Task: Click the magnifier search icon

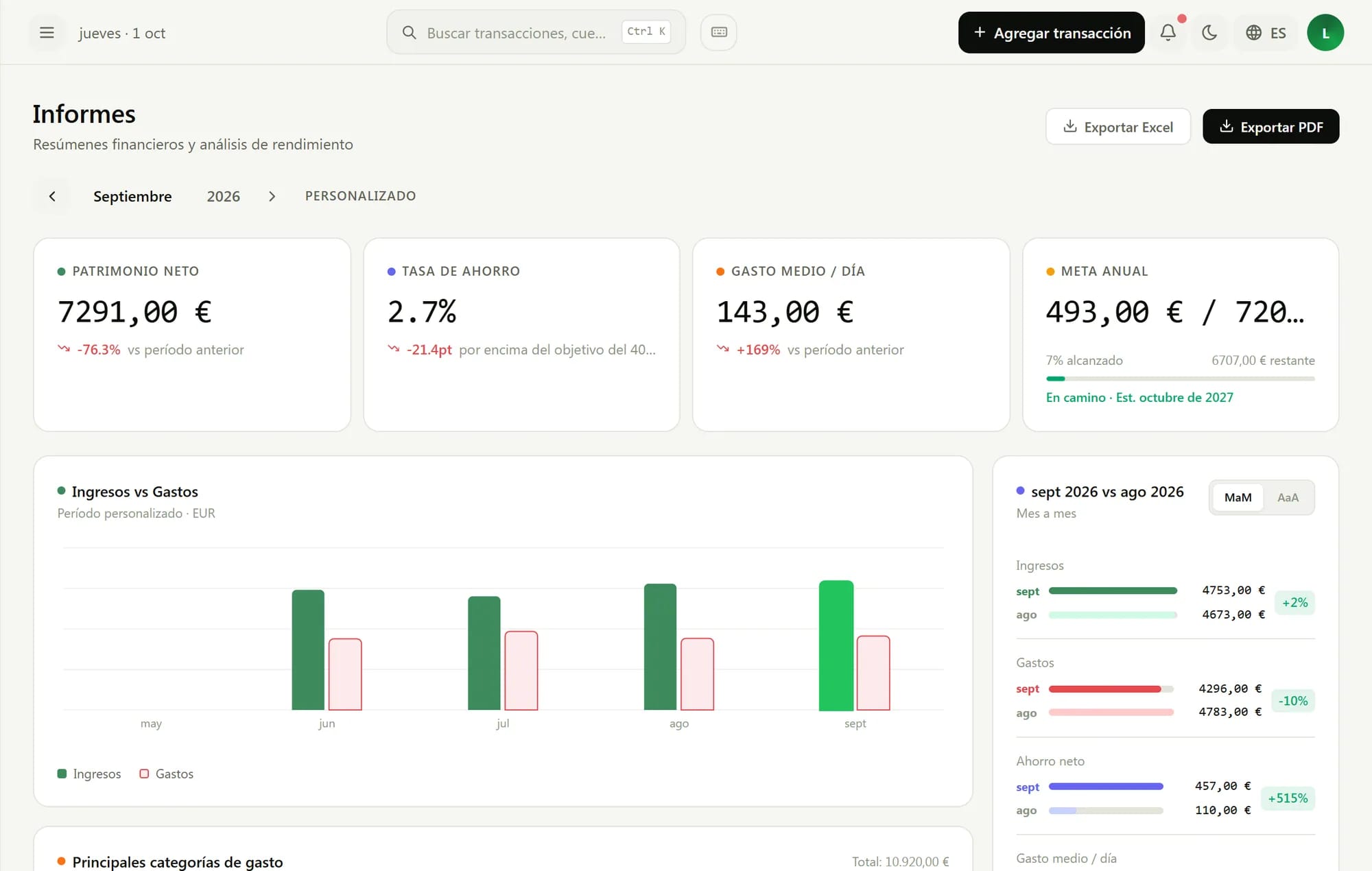Action: click(x=409, y=32)
